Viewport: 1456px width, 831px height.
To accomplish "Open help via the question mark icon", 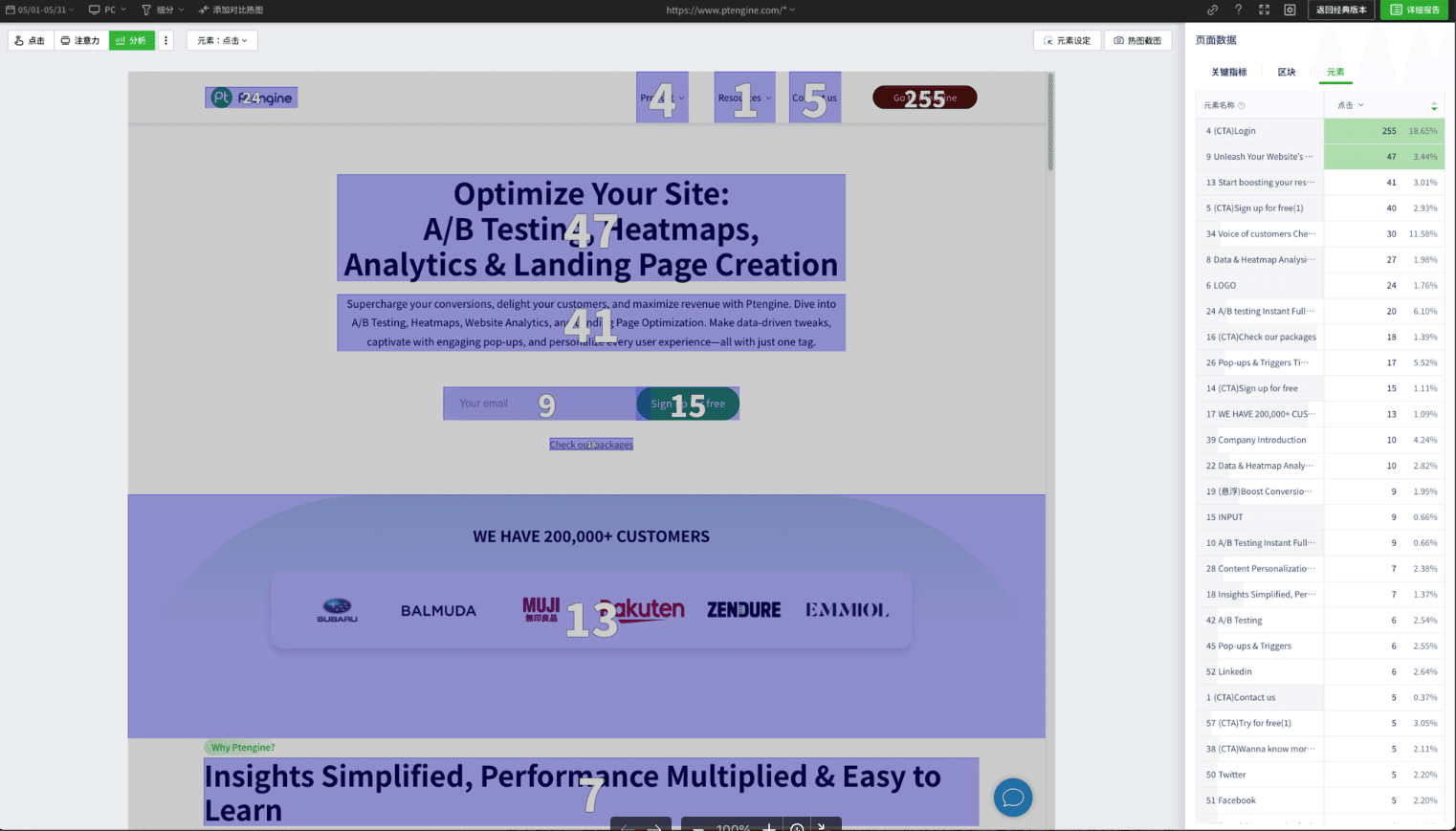I will tap(1238, 10).
